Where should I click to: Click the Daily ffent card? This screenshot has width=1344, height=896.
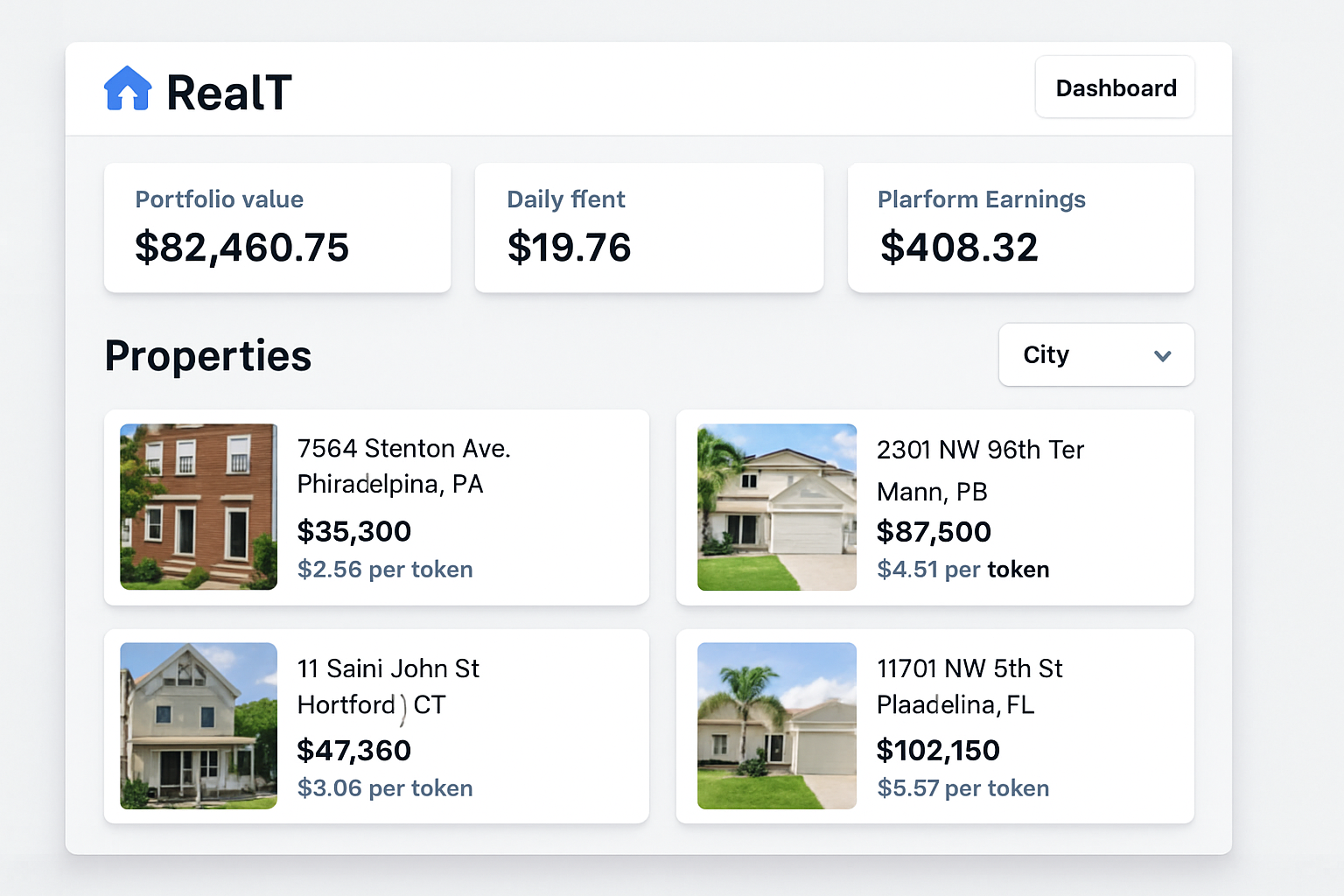coord(648,227)
